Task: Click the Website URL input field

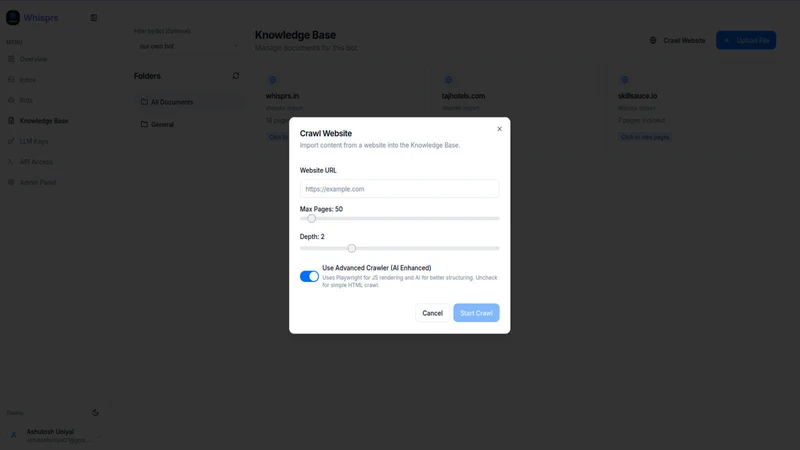Action: point(399,189)
